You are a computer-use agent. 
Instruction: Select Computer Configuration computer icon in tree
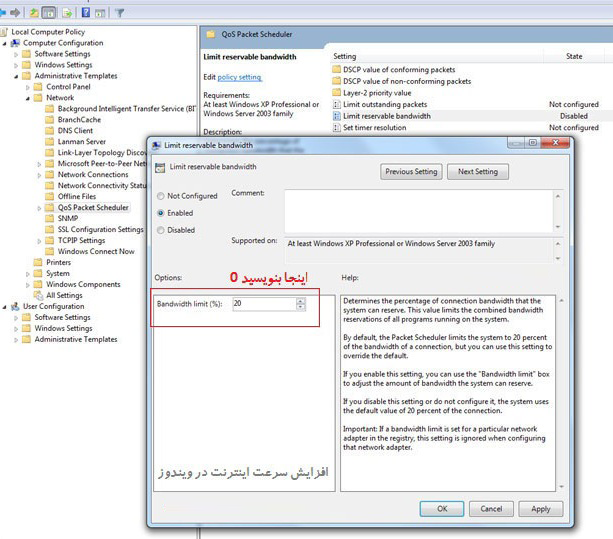click(15, 43)
